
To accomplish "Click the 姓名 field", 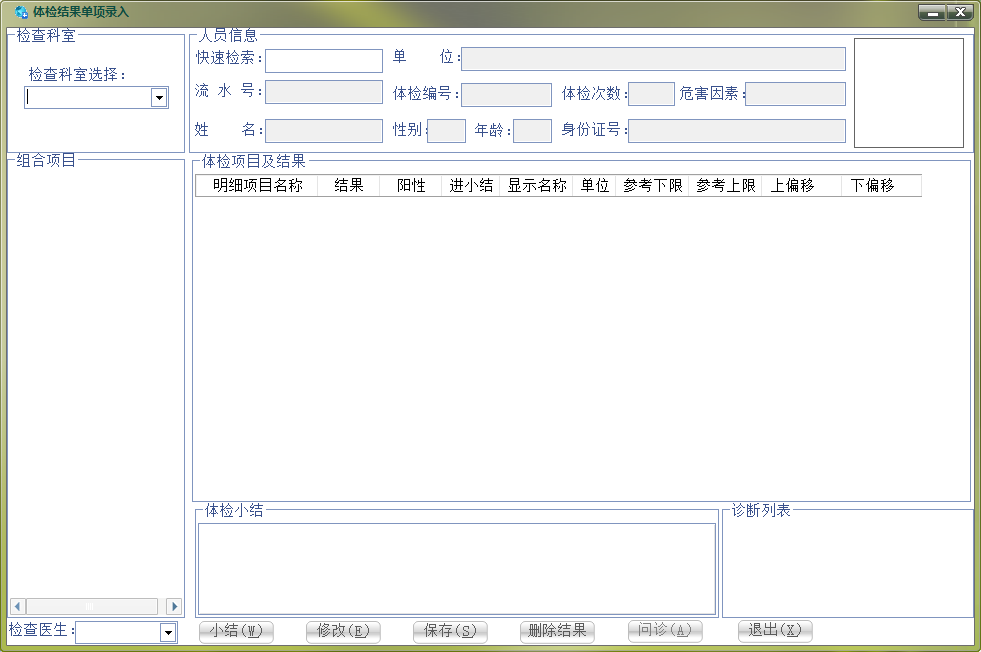I will point(324,131).
